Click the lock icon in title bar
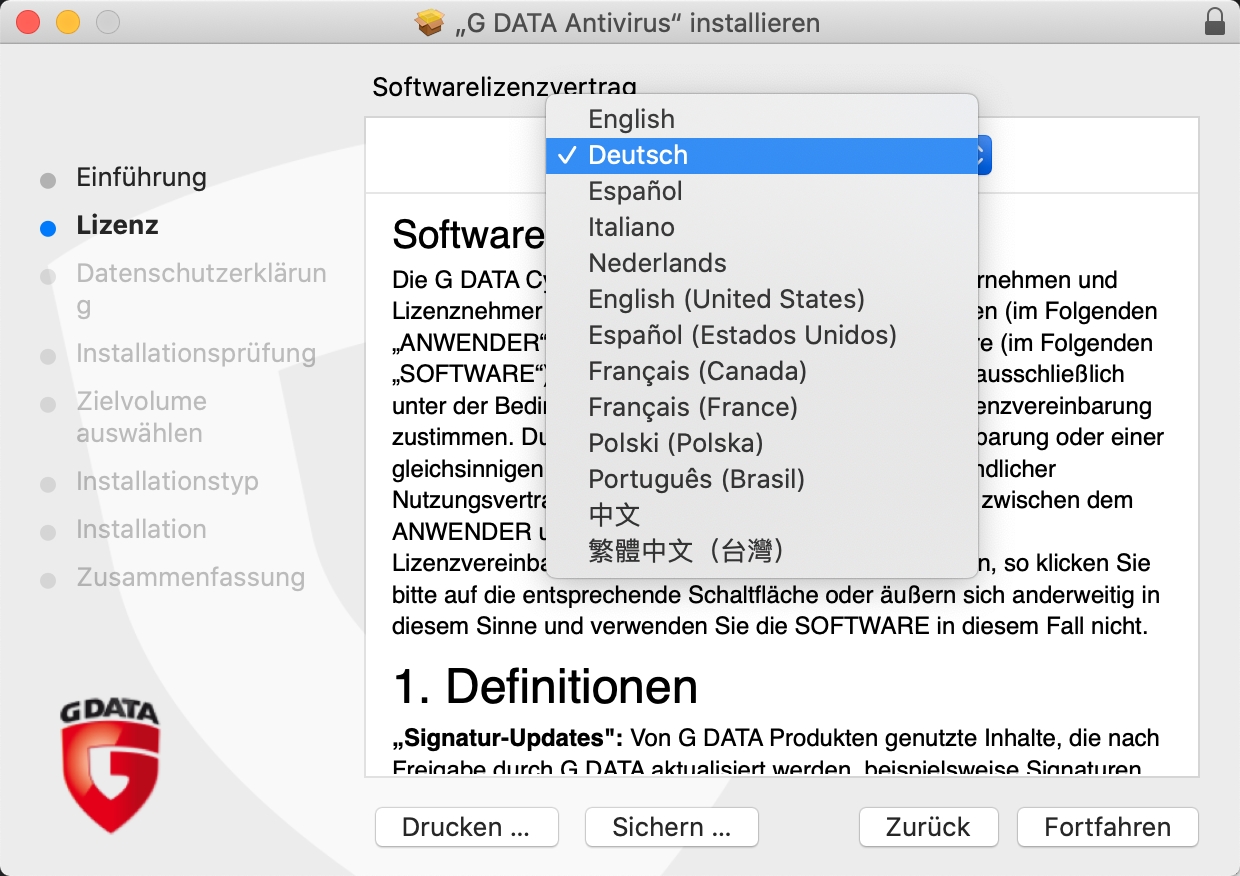The height and width of the screenshot is (876, 1240). click(x=1214, y=21)
